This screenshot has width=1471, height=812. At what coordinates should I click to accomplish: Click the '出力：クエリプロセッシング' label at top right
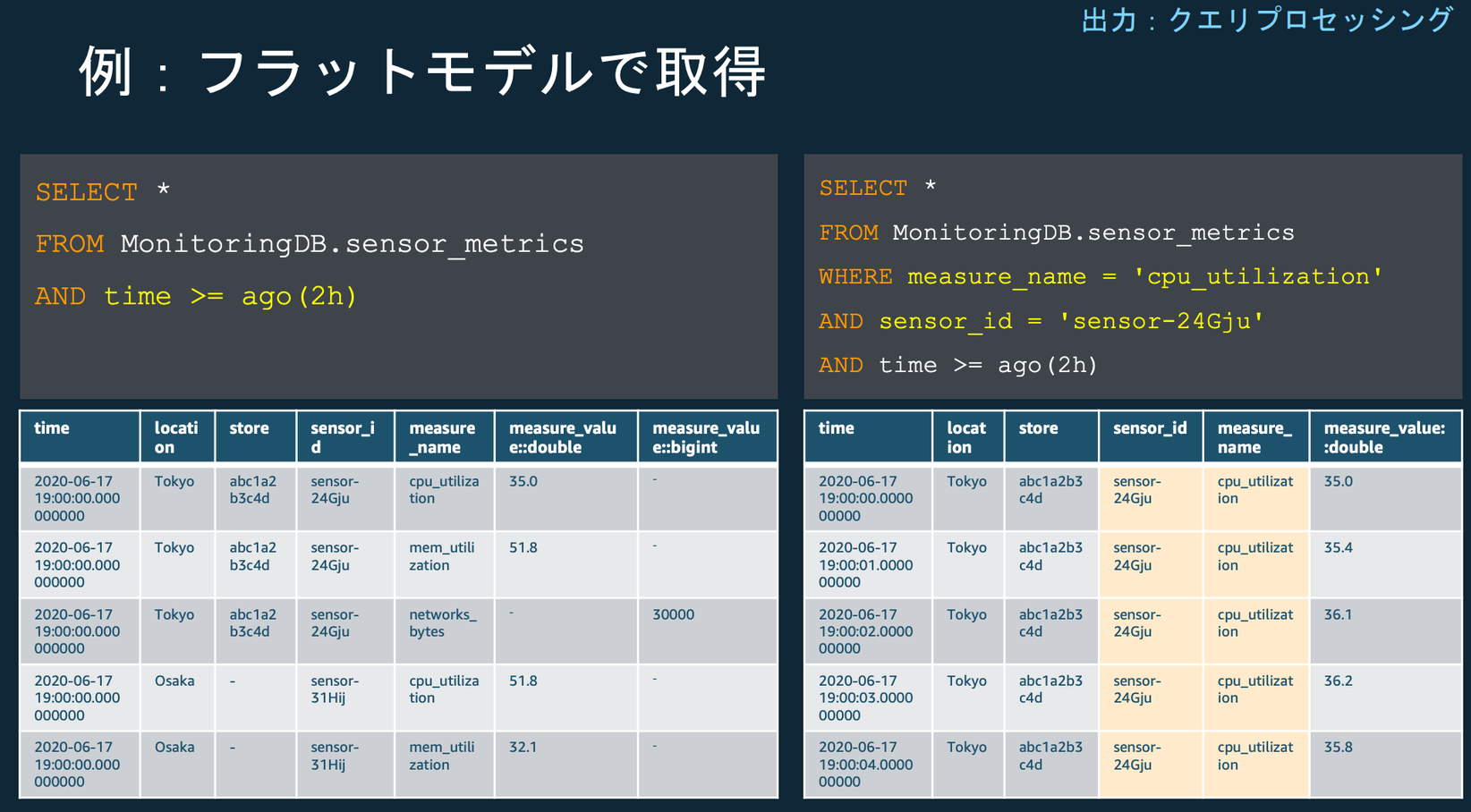coord(1266,20)
